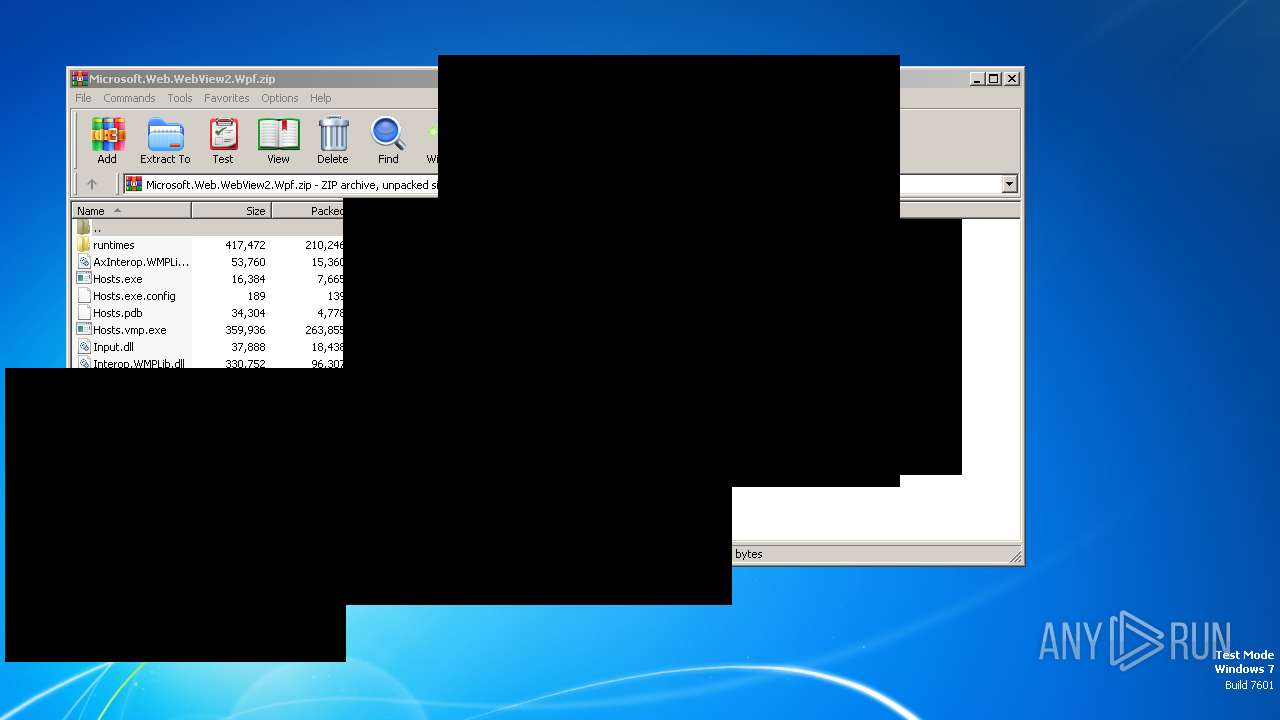
Task: Open the Commands menu
Action: pos(129,98)
